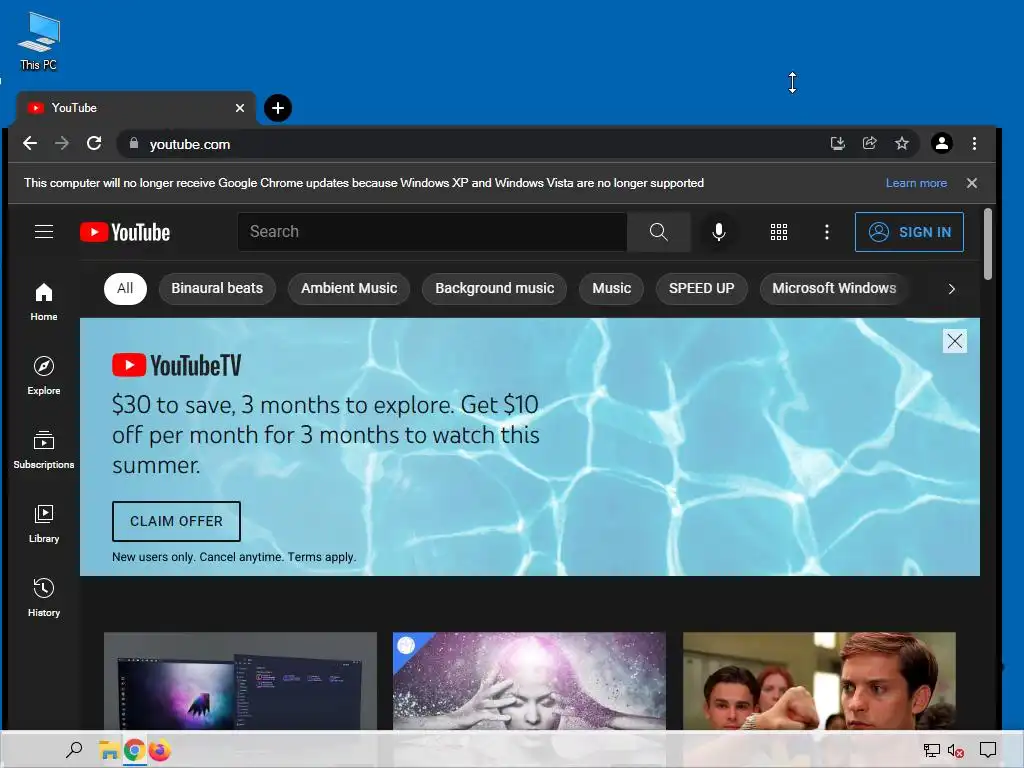Open a new tab with plus button
The image size is (1024, 768).
[x=278, y=108]
